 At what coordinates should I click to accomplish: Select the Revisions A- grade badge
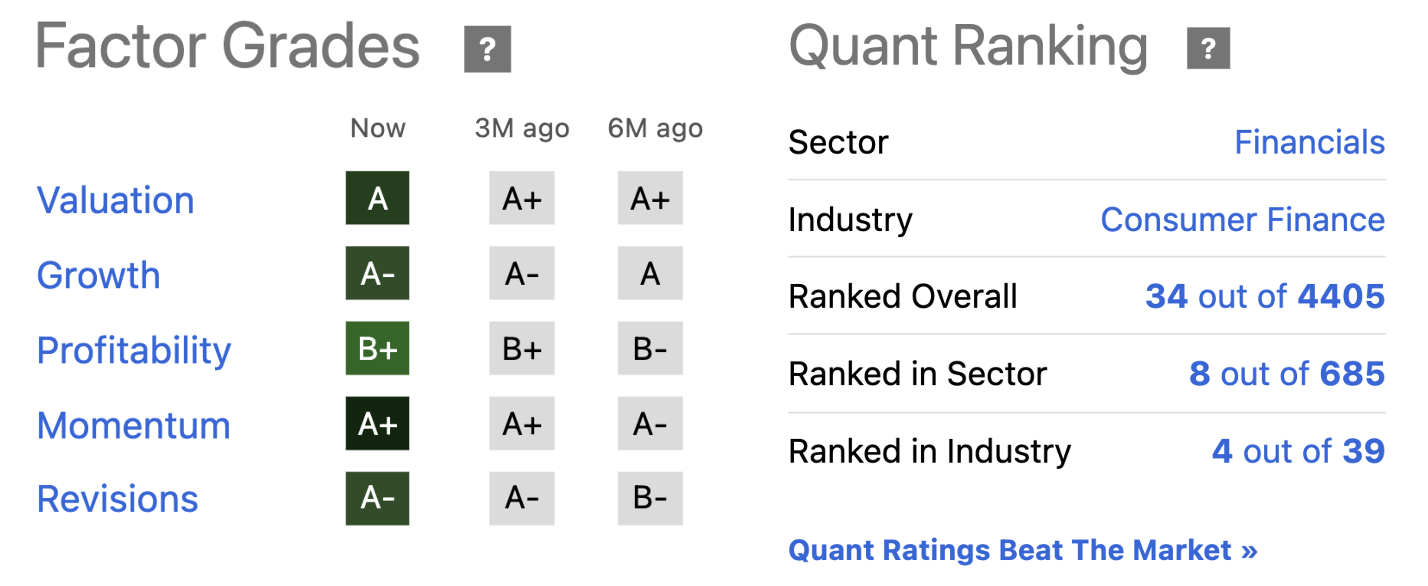point(377,498)
